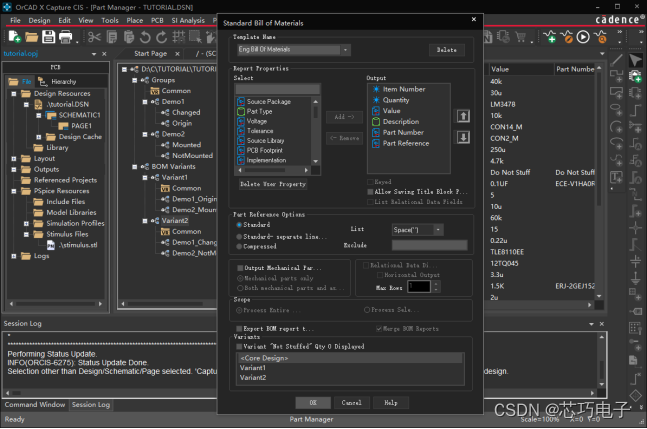Enable Allow Saving Title Block checkbox
647x429 pixels.
(x=370, y=192)
